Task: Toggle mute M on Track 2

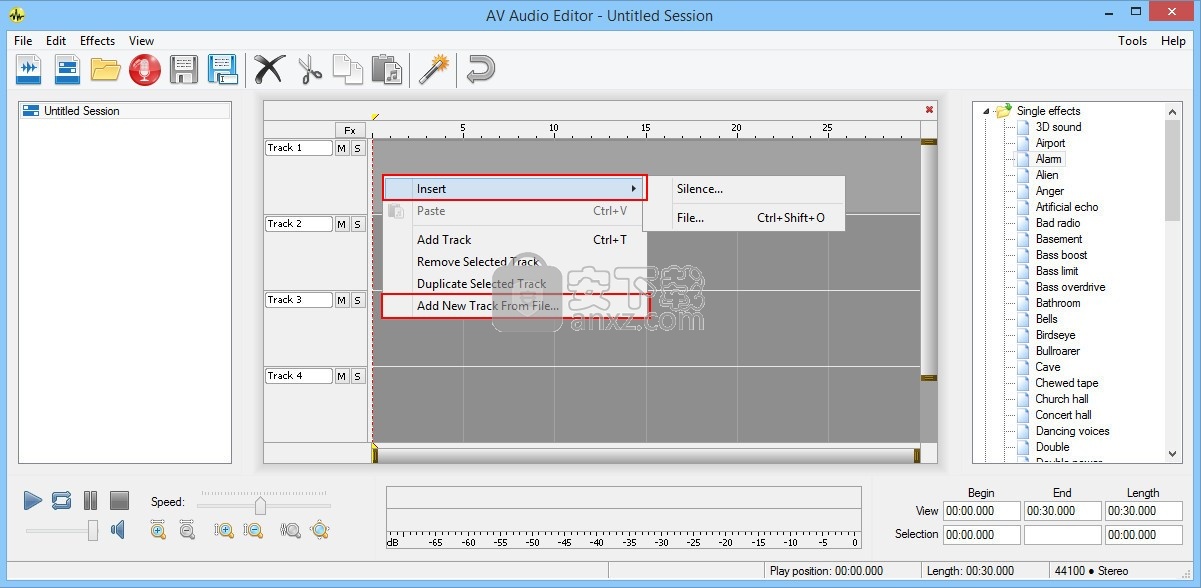Action: 341,224
